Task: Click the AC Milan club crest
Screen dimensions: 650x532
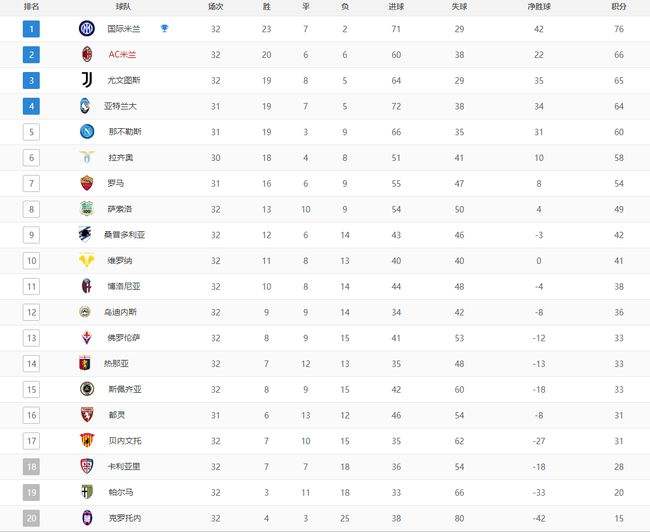Action: (x=87, y=54)
